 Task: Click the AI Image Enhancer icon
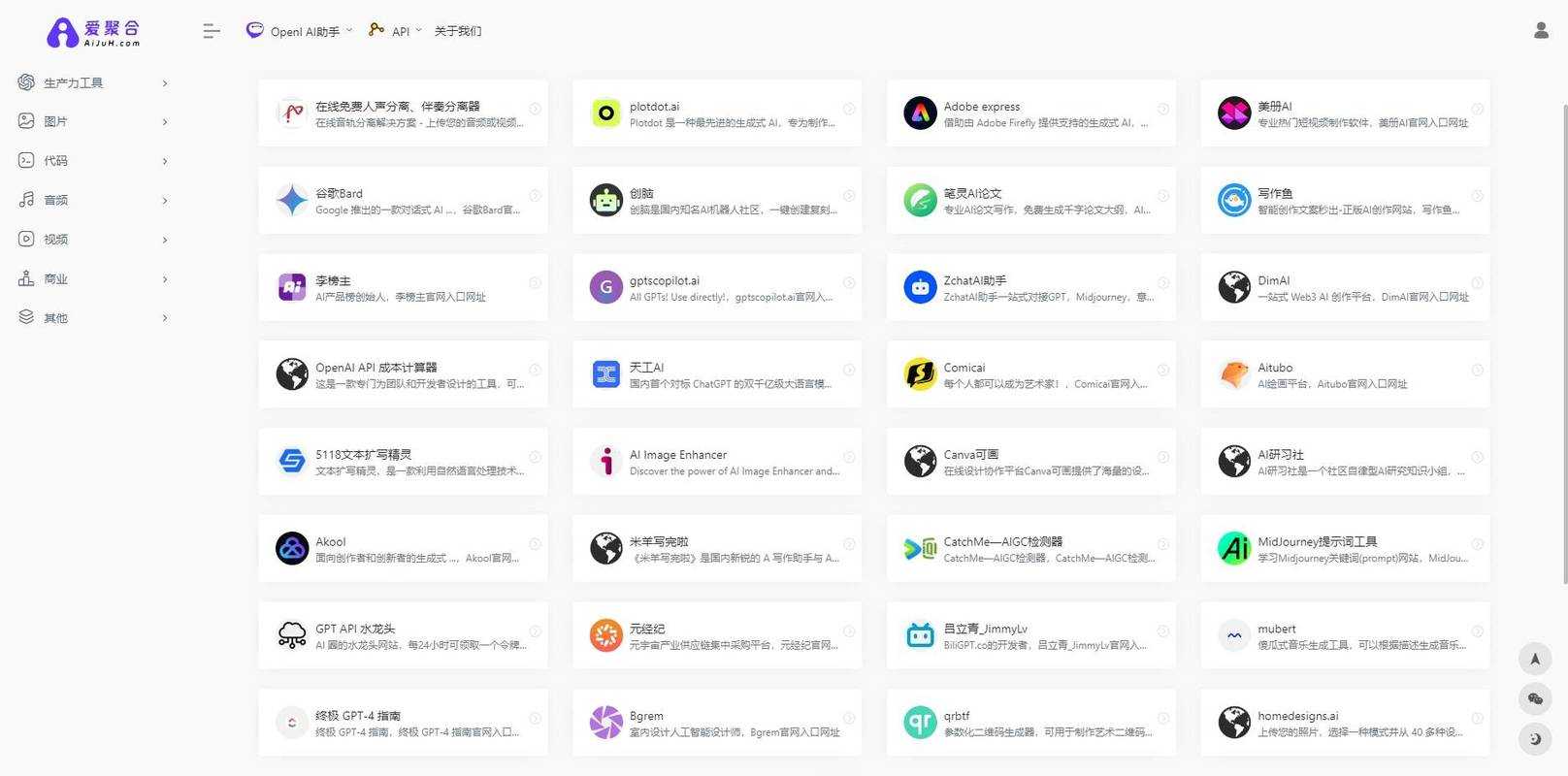[x=606, y=462]
